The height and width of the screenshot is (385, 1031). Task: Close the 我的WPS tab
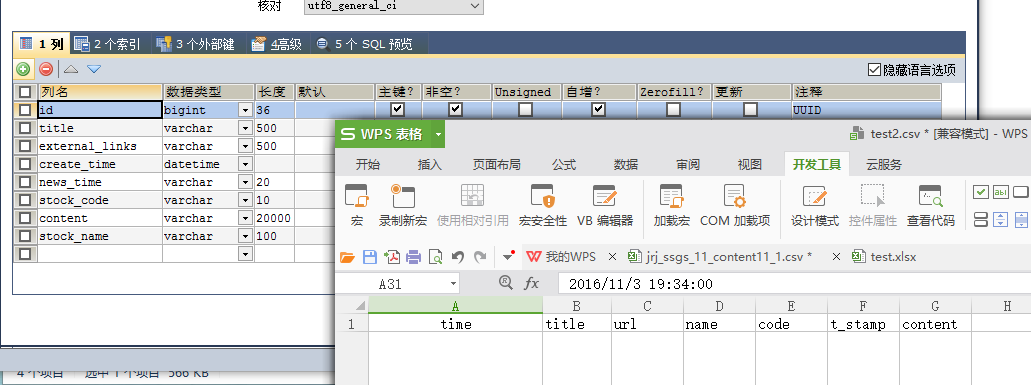pyautogui.click(x=611, y=256)
